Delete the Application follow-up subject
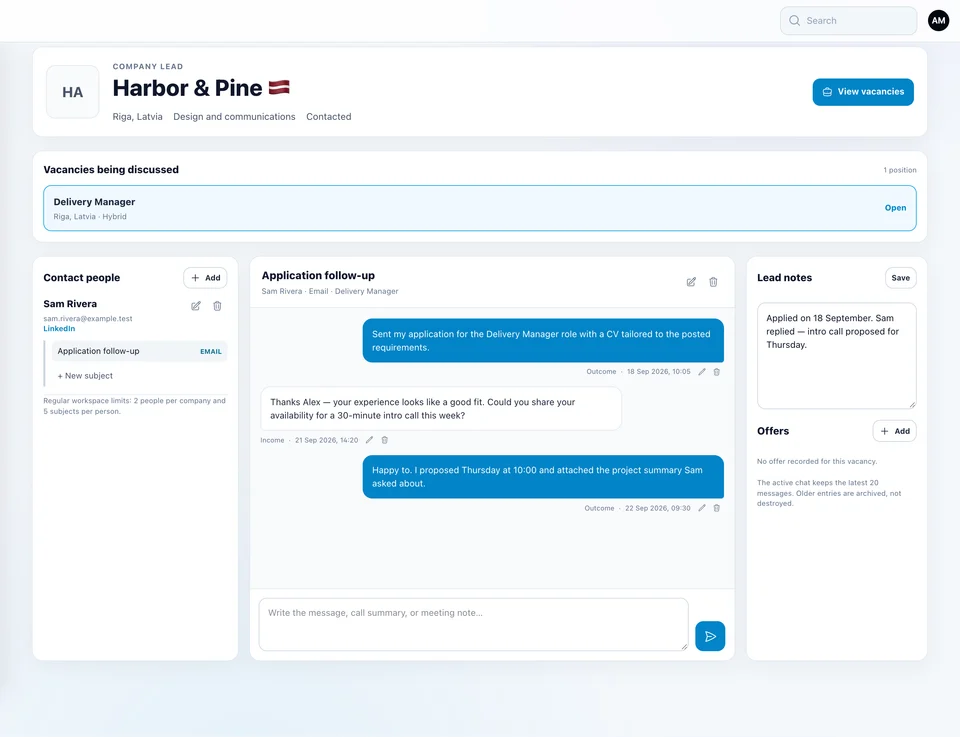The width and height of the screenshot is (960, 737). tap(713, 282)
